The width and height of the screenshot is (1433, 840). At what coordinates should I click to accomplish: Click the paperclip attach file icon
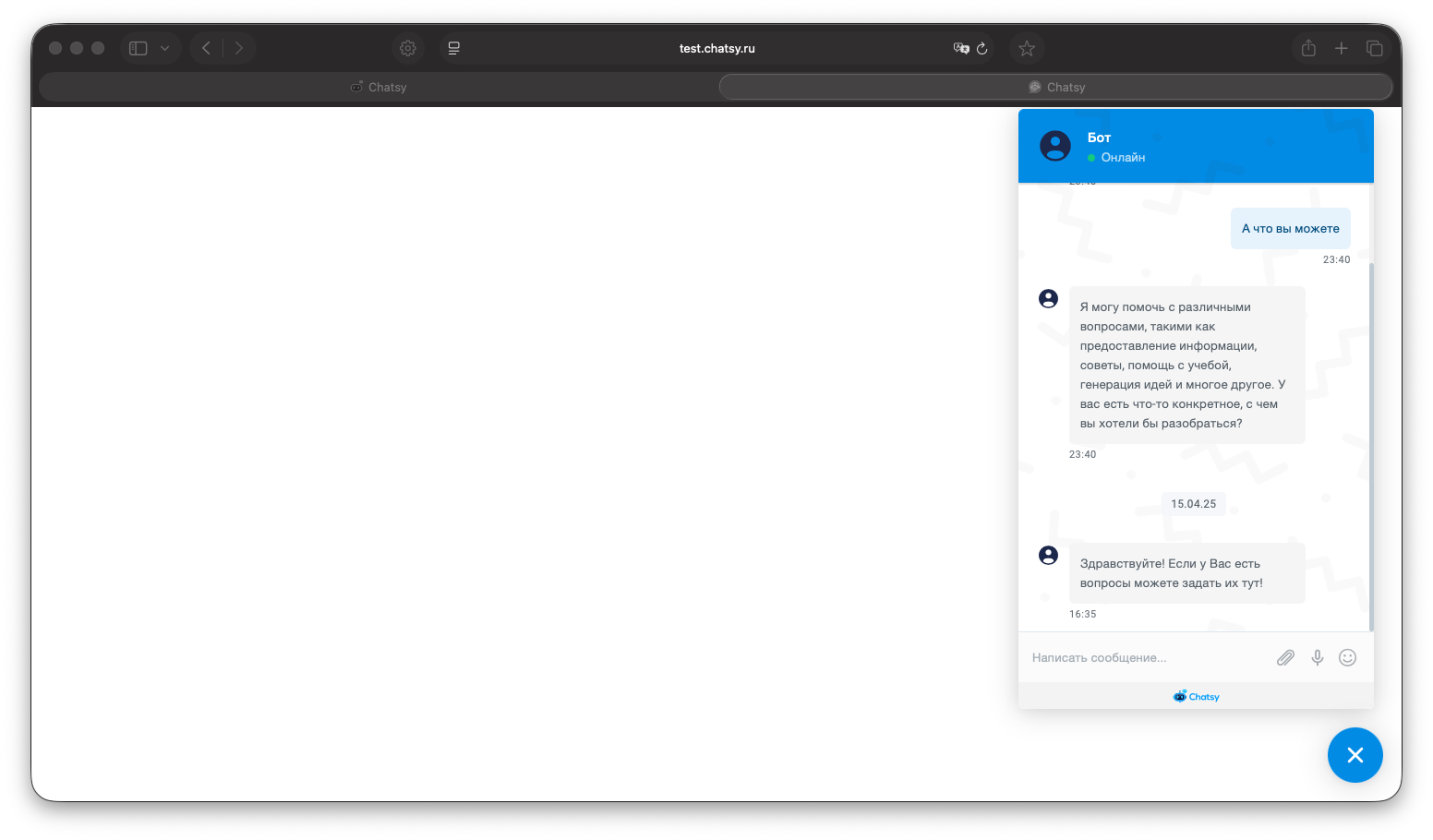coord(1285,657)
